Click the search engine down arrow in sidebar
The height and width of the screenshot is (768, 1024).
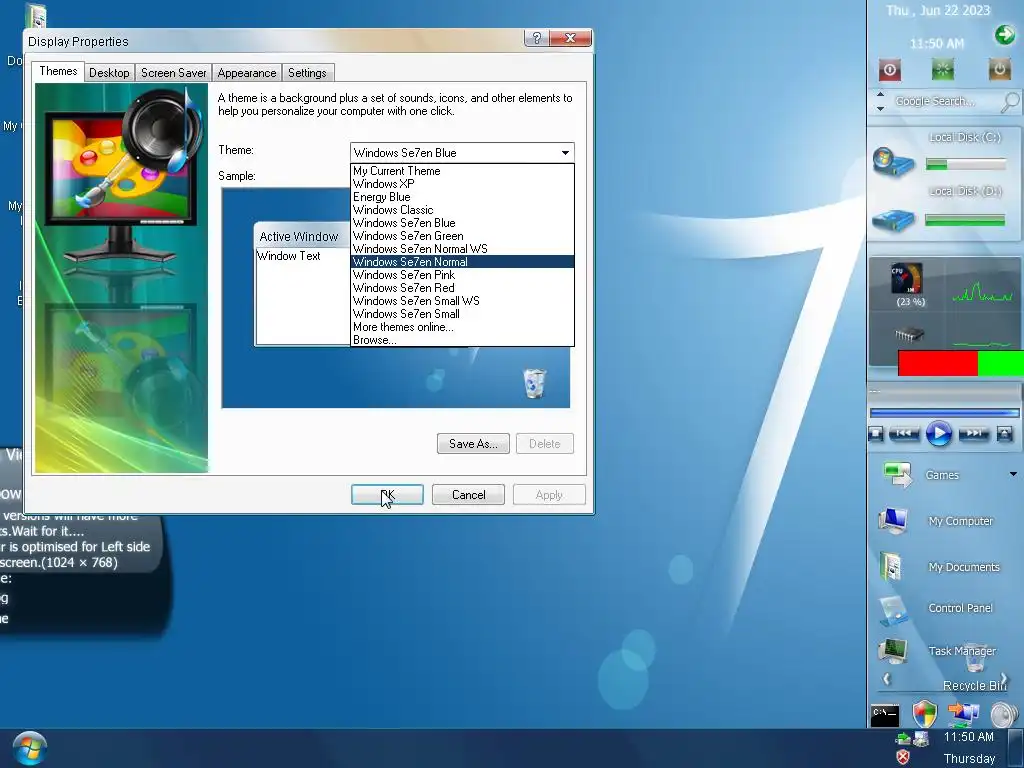coord(880,108)
